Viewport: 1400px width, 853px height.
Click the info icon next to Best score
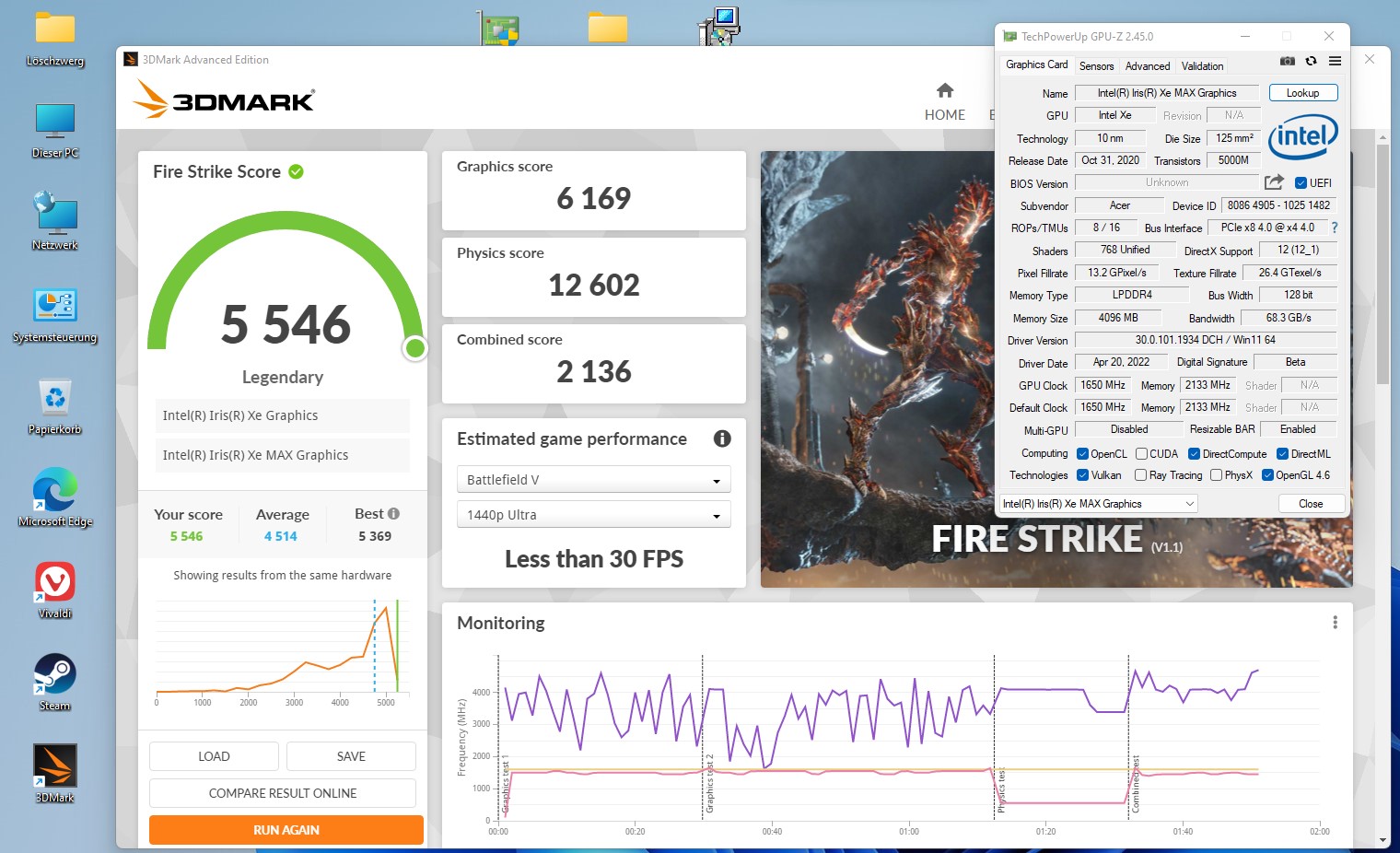pyautogui.click(x=393, y=514)
